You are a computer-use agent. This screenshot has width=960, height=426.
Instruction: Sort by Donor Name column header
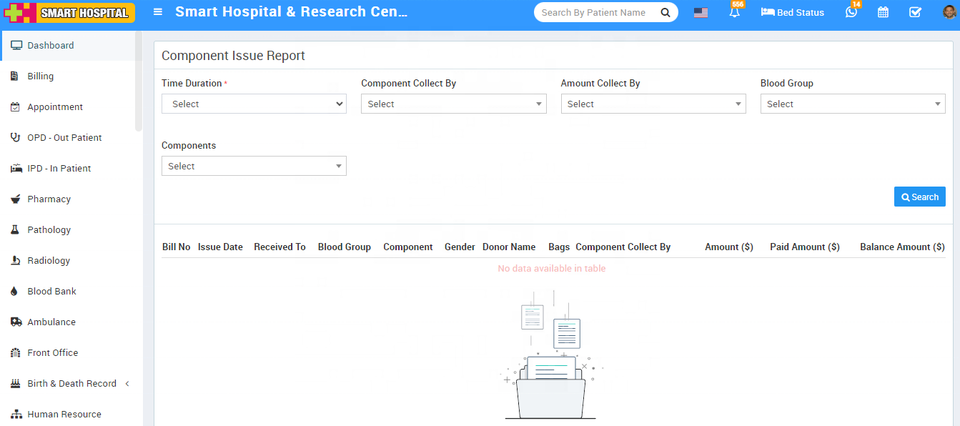509,247
